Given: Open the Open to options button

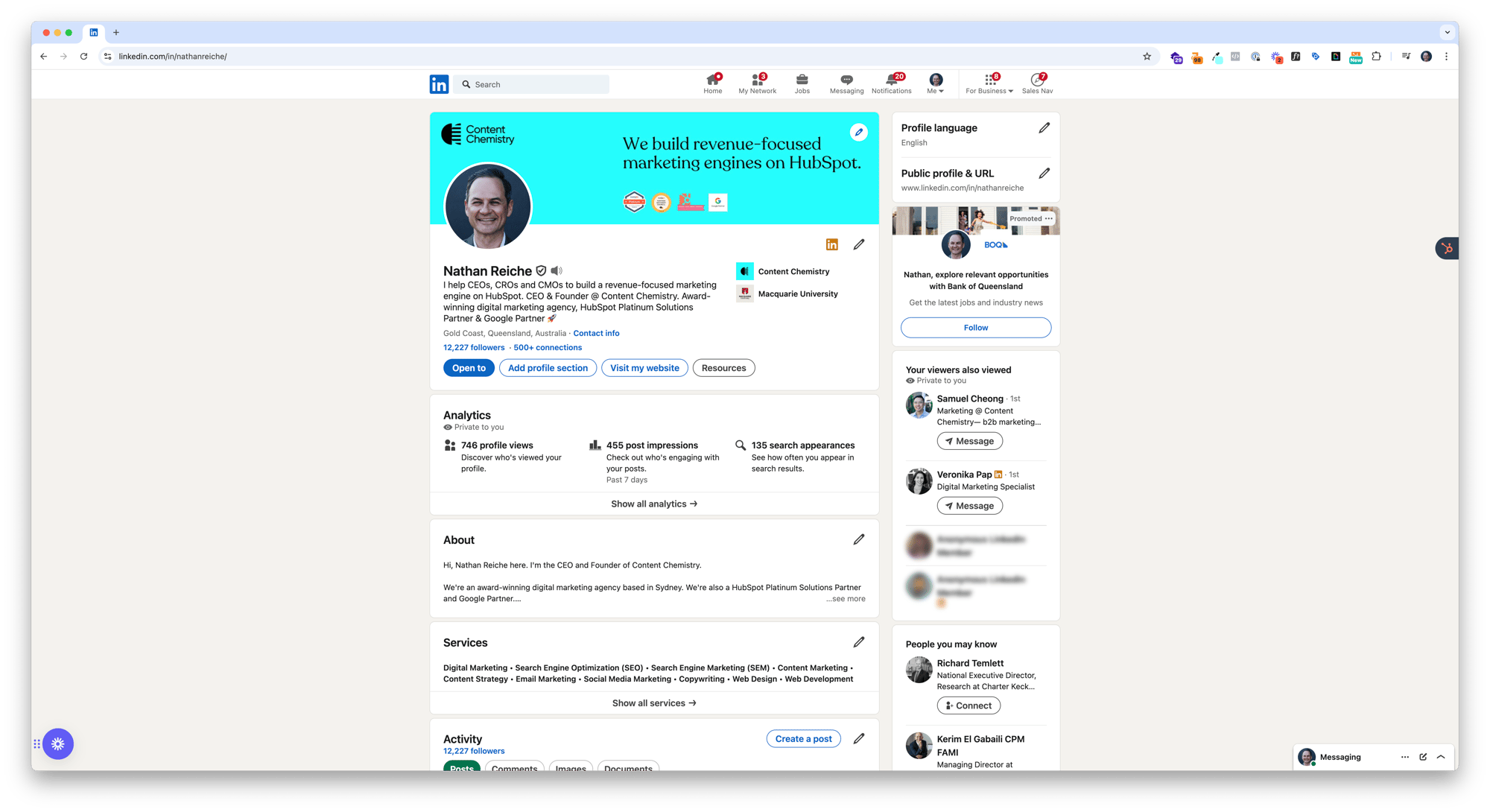Looking at the screenshot, I should [469, 368].
